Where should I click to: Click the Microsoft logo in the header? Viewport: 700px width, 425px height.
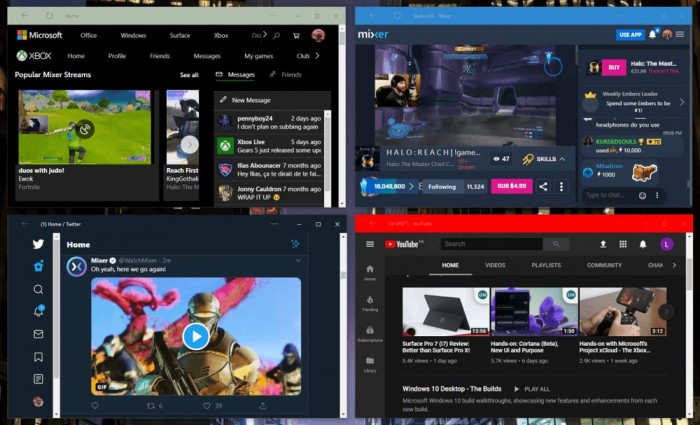point(39,35)
